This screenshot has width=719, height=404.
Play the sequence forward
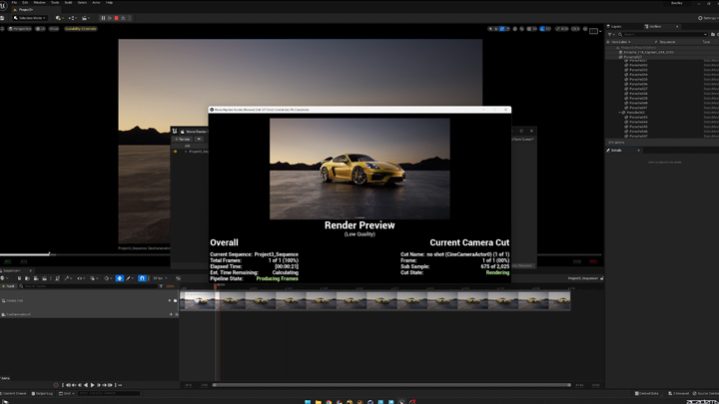pyautogui.click(x=92, y=385)
